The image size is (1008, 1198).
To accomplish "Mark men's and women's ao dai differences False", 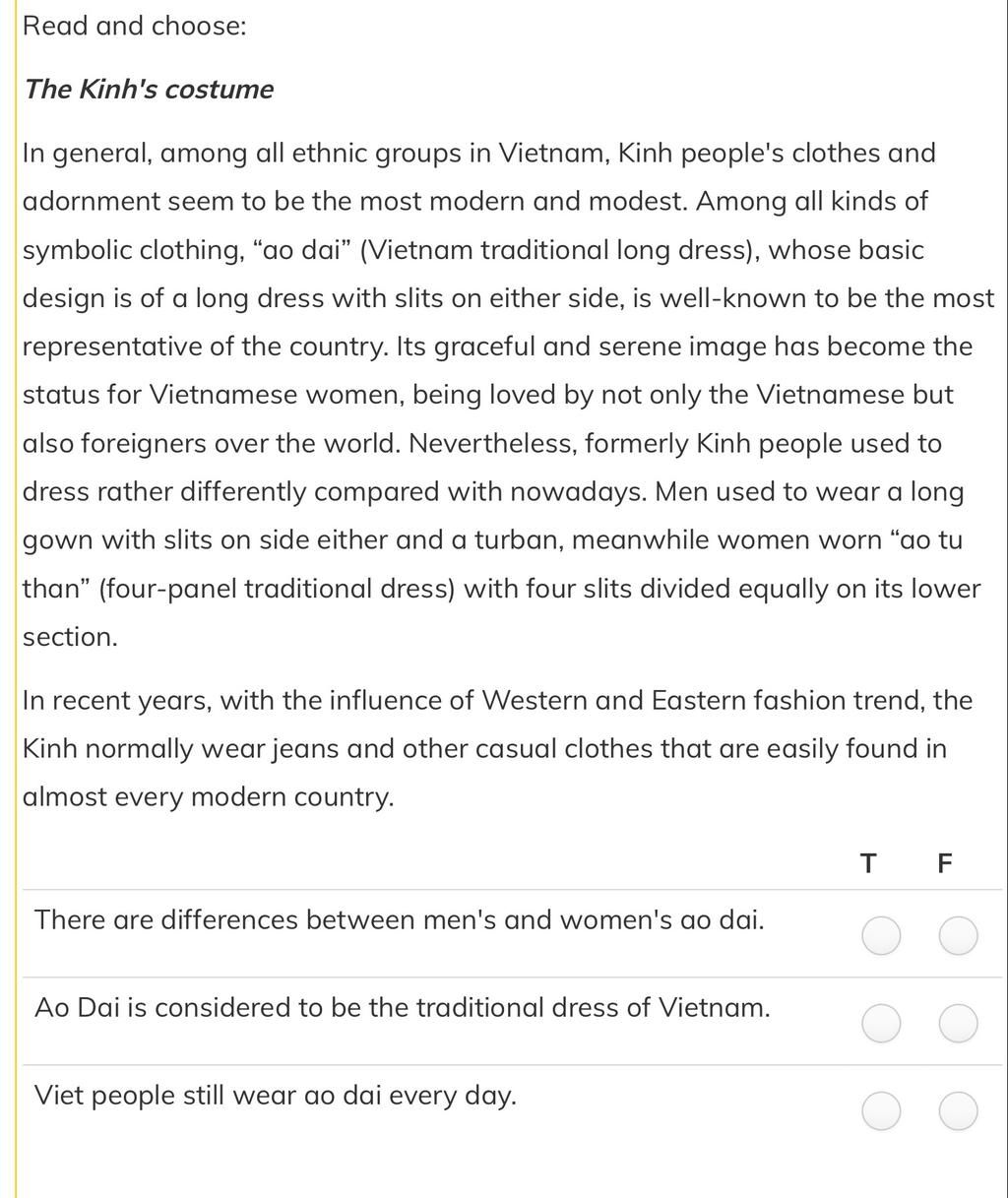I will (x=958, y=935).
